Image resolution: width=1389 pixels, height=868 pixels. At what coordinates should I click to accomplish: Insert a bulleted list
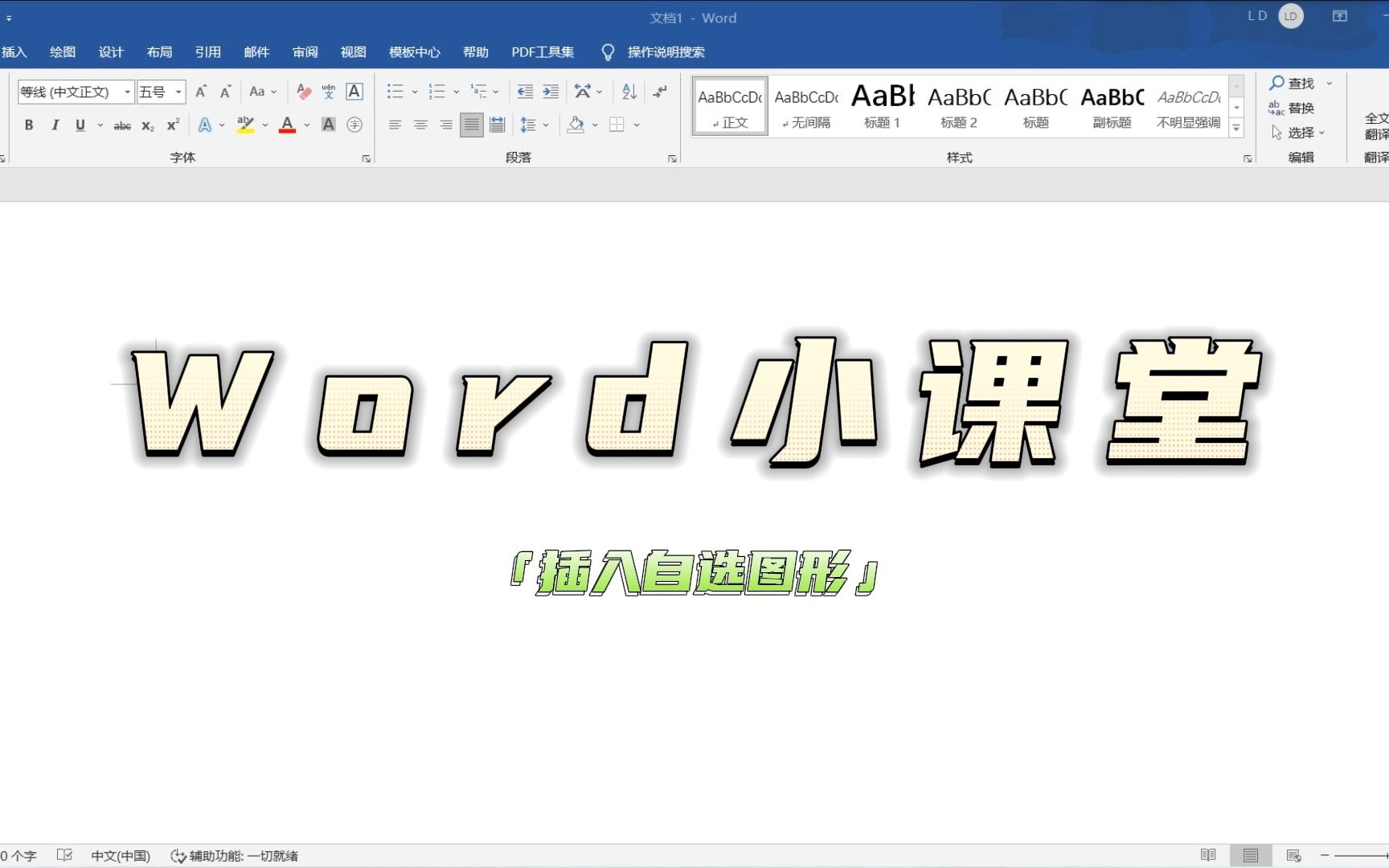[395, 92]
